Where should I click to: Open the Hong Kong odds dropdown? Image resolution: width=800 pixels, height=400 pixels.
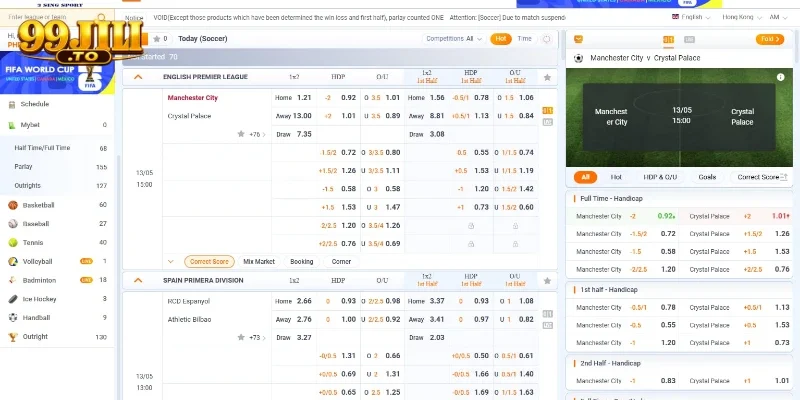pyautogui.click(x=742, y=17)
